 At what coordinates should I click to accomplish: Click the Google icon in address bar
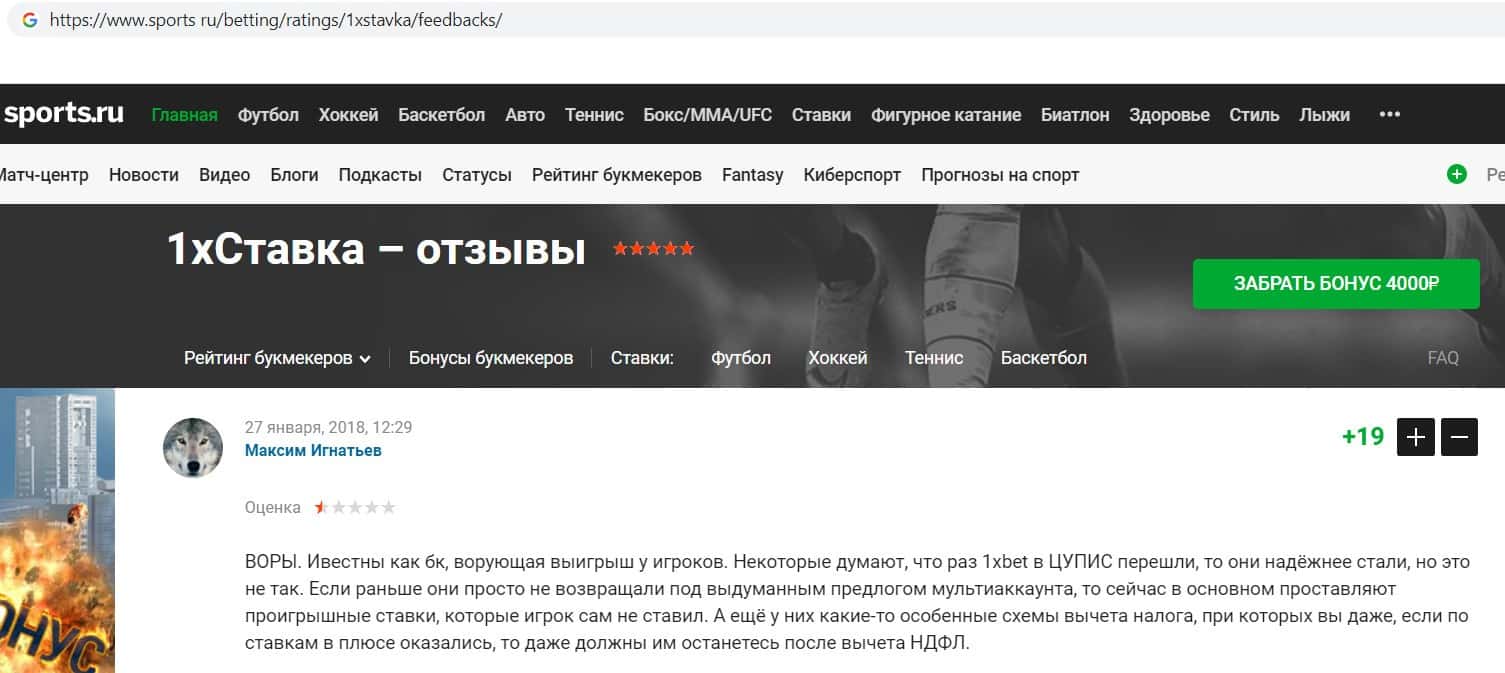pyautogui.click(x=30, y=20)
